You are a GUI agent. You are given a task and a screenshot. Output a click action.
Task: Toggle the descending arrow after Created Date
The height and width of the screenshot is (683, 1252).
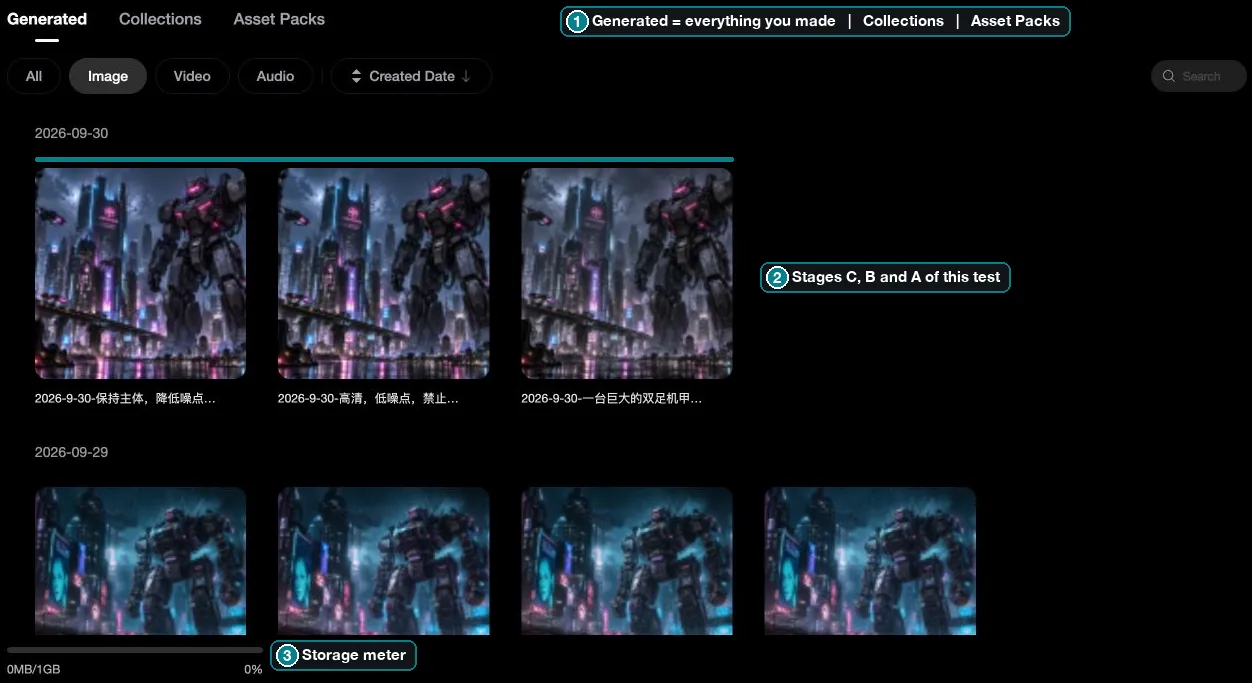click(466, 76)
